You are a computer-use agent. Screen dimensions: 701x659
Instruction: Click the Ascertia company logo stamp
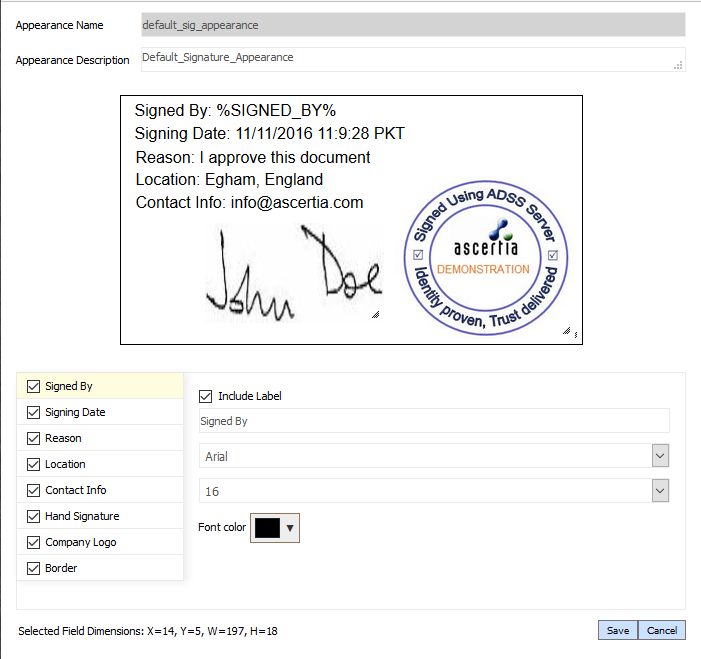[484, 256]
